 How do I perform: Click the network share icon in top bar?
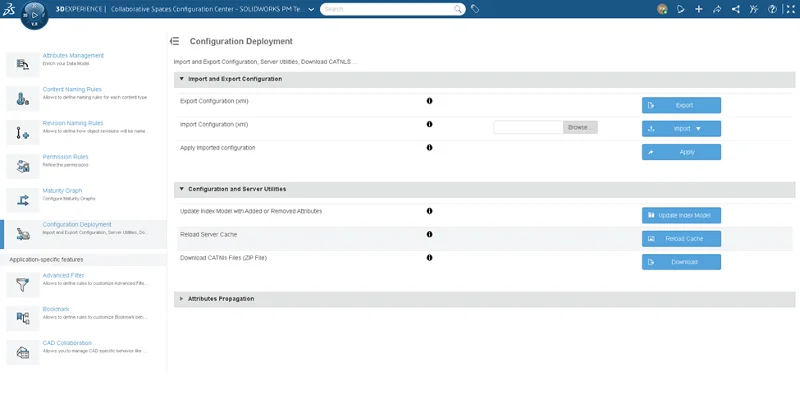736,9
